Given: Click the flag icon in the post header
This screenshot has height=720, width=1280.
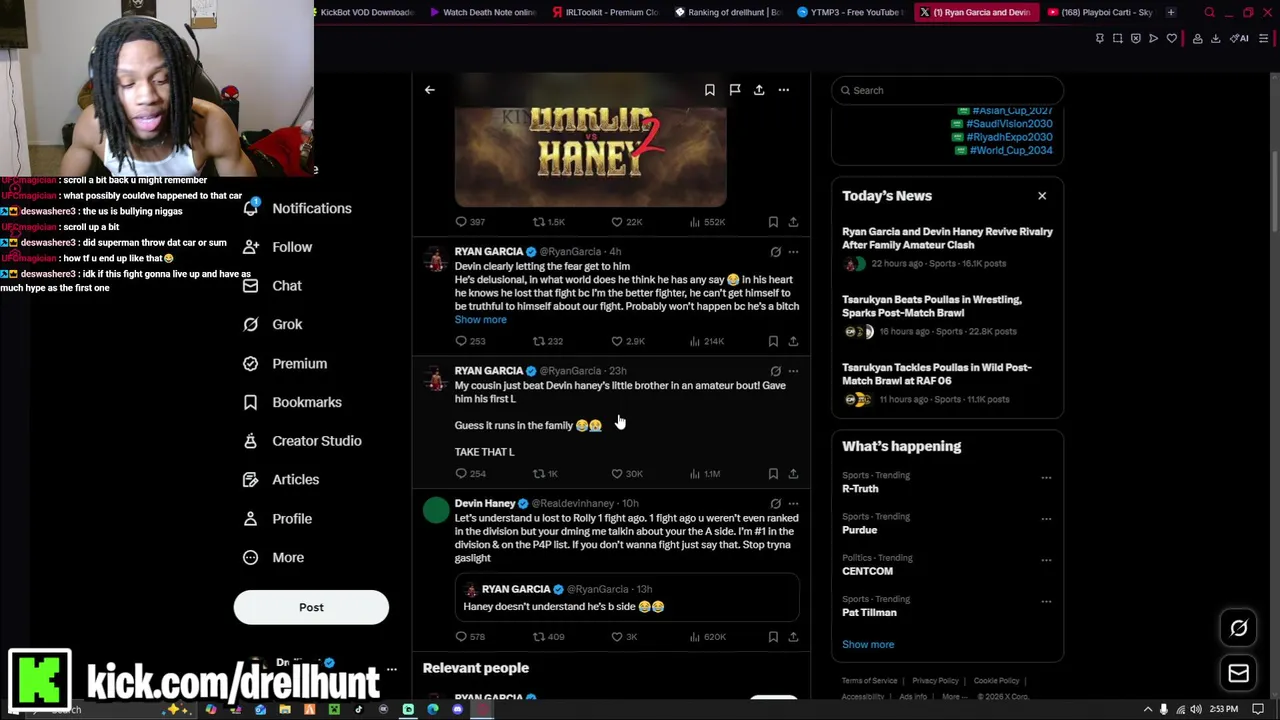Looking at the screenshot, I should [734, 90].
